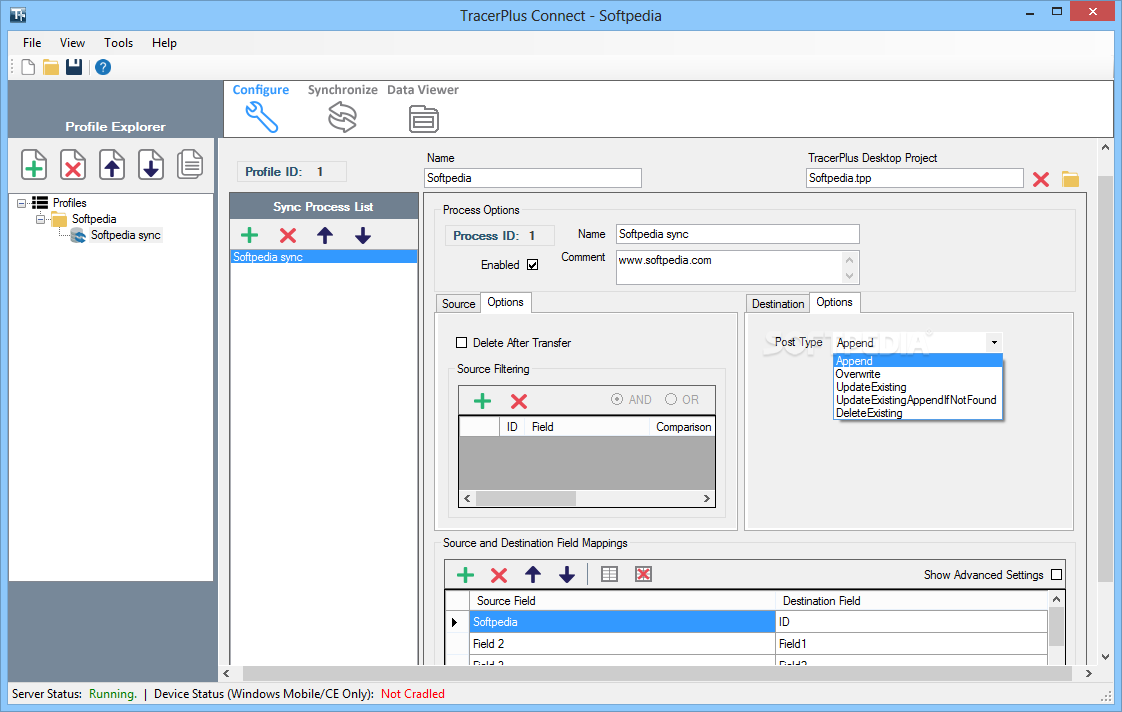Image resolution: width=1122 pixels, height=712 pixels.
Task: Select the AND filter radio button
Action: pyautogui.click(x=617, y=399)
